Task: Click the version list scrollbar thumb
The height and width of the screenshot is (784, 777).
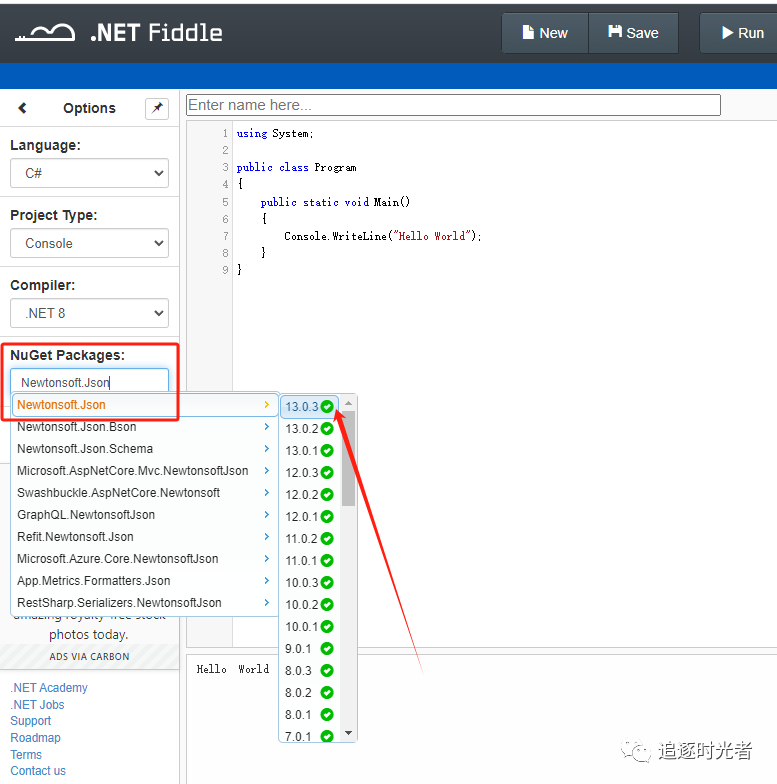Action: [x=348, y=458]
